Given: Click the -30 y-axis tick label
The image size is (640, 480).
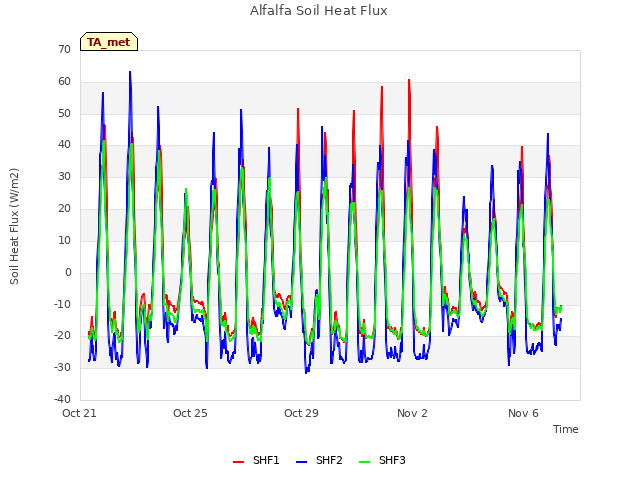Looking at the screenshot, I should click(62, 367).
